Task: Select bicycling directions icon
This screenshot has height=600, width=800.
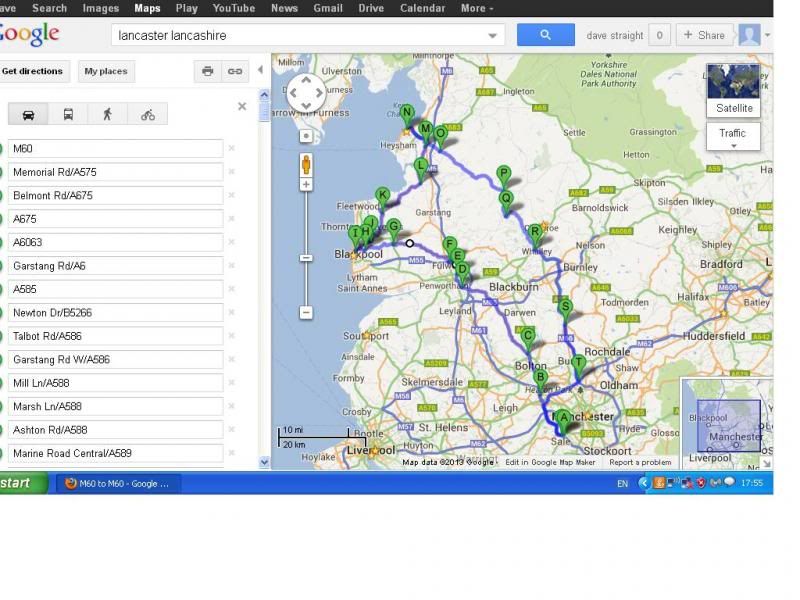Action: tap(147, 114)
